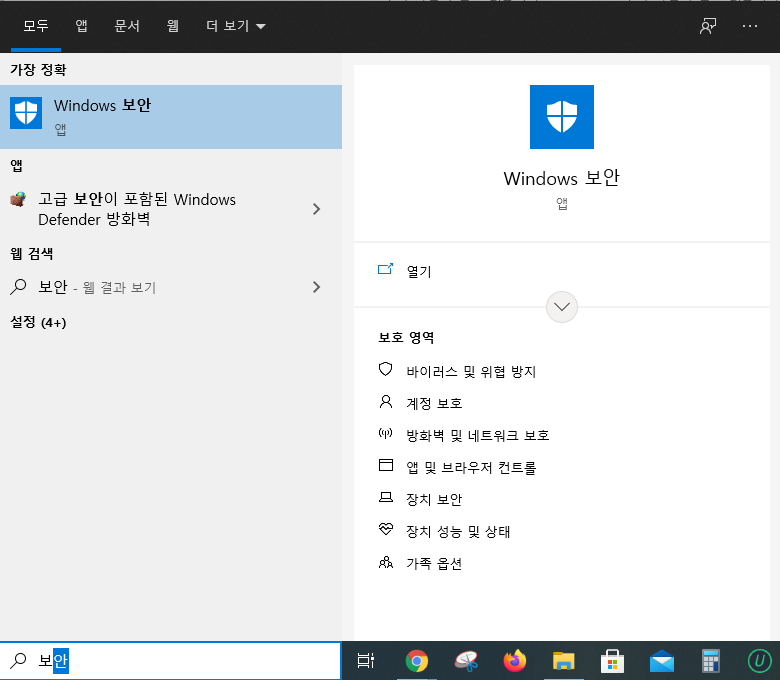Switch to the 웹 search tab
The width and height of the screenshot is (780, 680).
pos(173,26)
